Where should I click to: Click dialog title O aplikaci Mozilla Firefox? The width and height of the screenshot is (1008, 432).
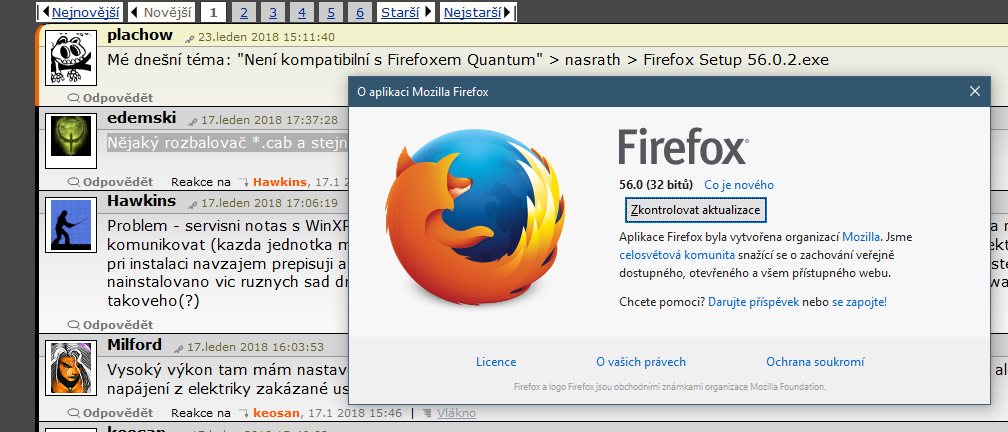click(423, 92)
